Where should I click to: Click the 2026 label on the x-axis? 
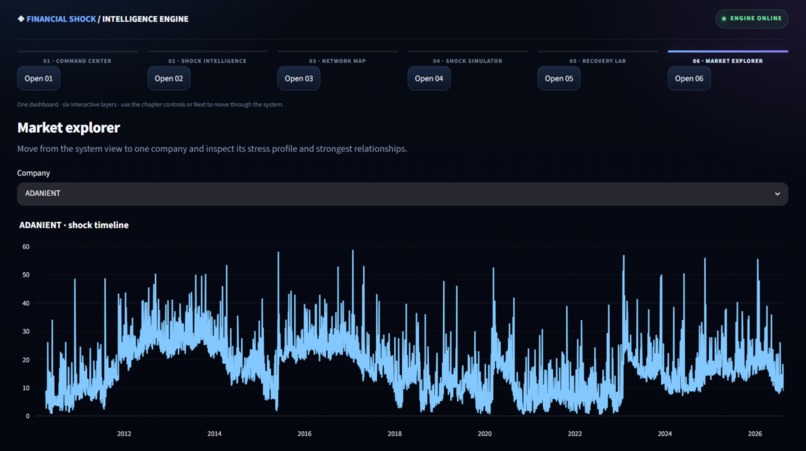pyautogui.click(x=755, y=434)
